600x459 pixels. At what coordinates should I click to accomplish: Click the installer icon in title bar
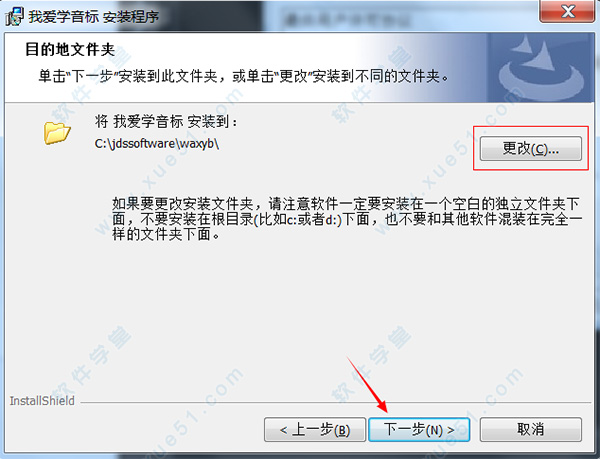click(15, 16)
